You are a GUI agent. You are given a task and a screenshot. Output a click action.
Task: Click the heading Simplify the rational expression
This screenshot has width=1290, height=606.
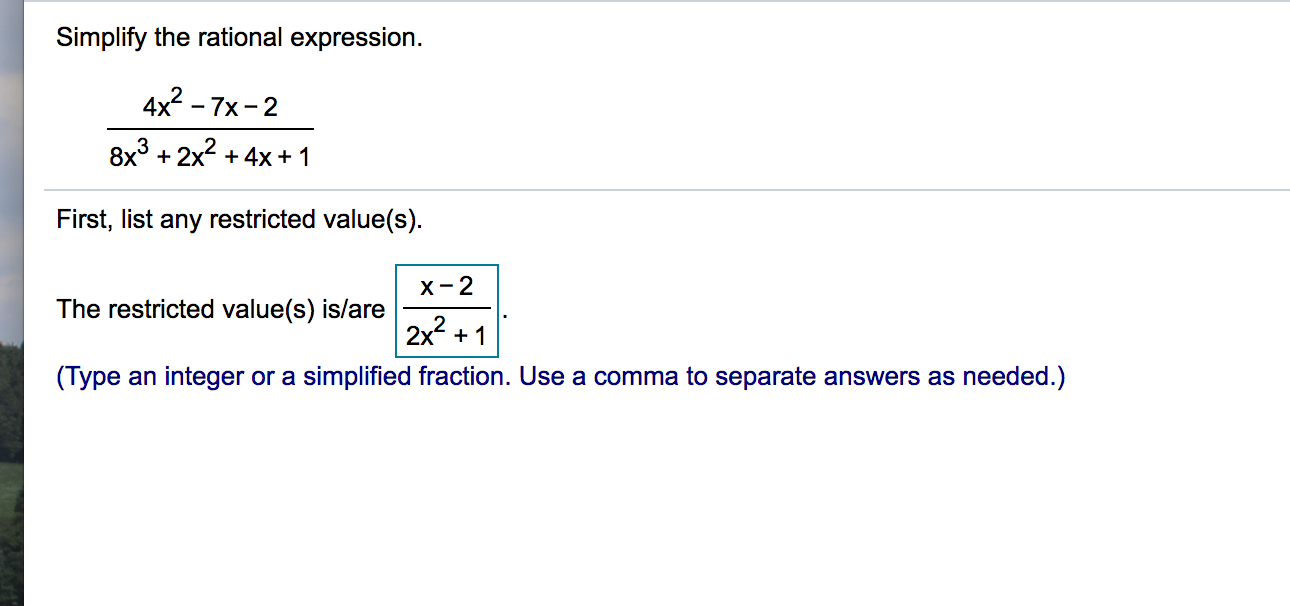pyautogui.click(x=240, y=36)
